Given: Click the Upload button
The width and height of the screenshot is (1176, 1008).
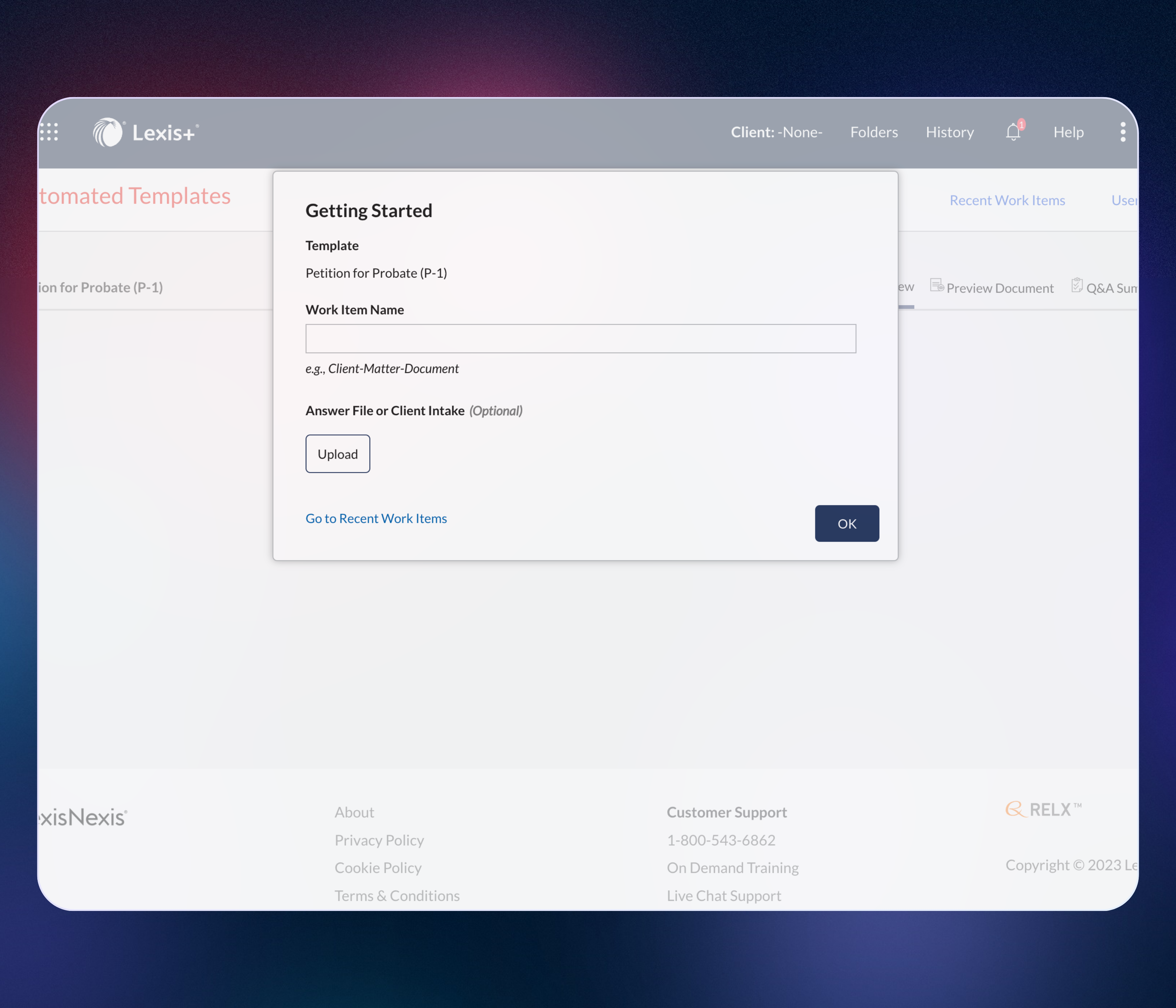Looking at the screenshot, I should [x=338, y=454].
